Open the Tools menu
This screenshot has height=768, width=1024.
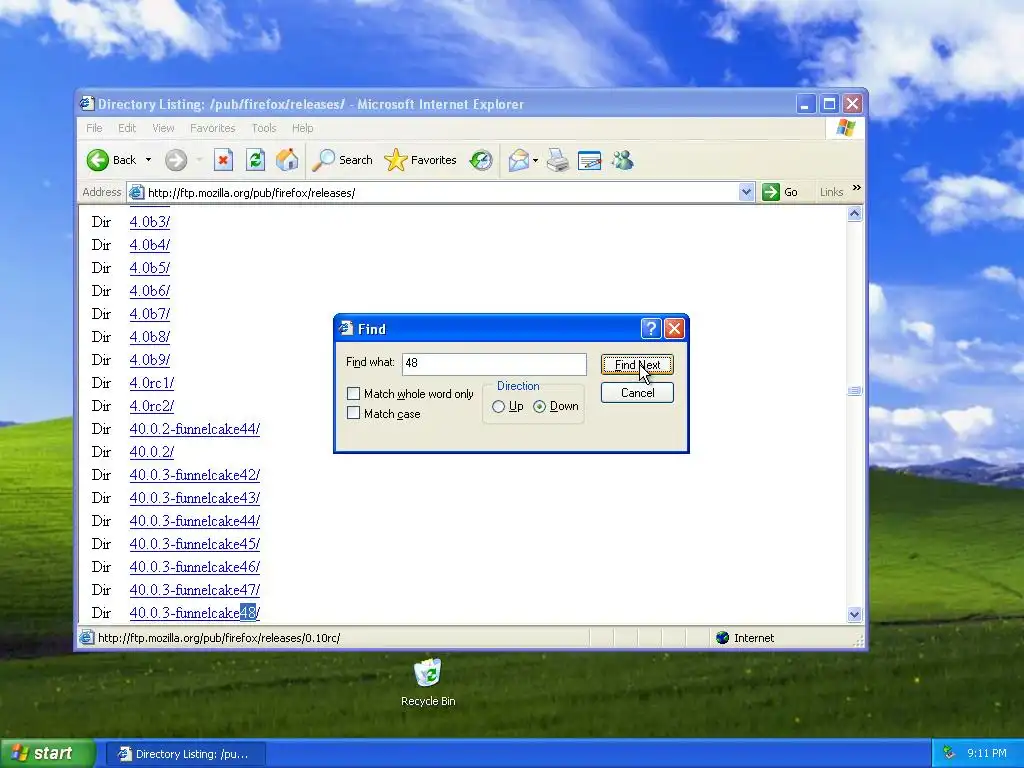coord(264,128)
